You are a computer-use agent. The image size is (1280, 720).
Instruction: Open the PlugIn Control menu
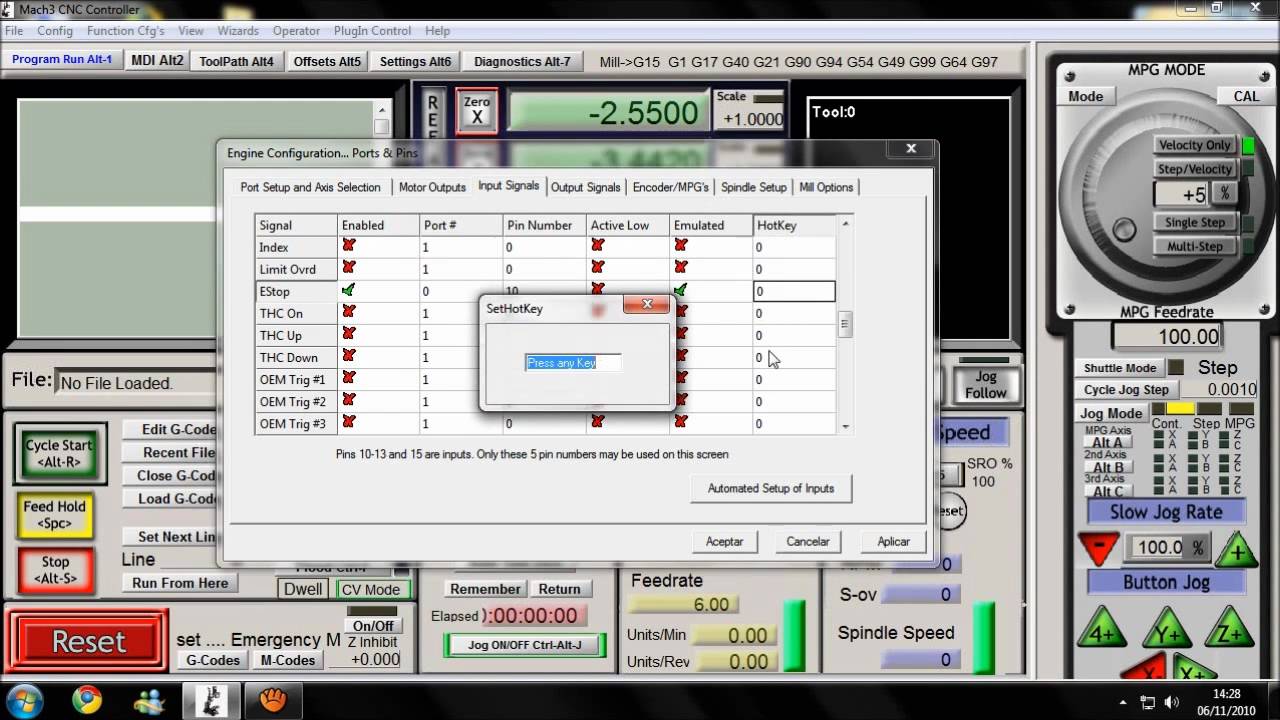372,31
